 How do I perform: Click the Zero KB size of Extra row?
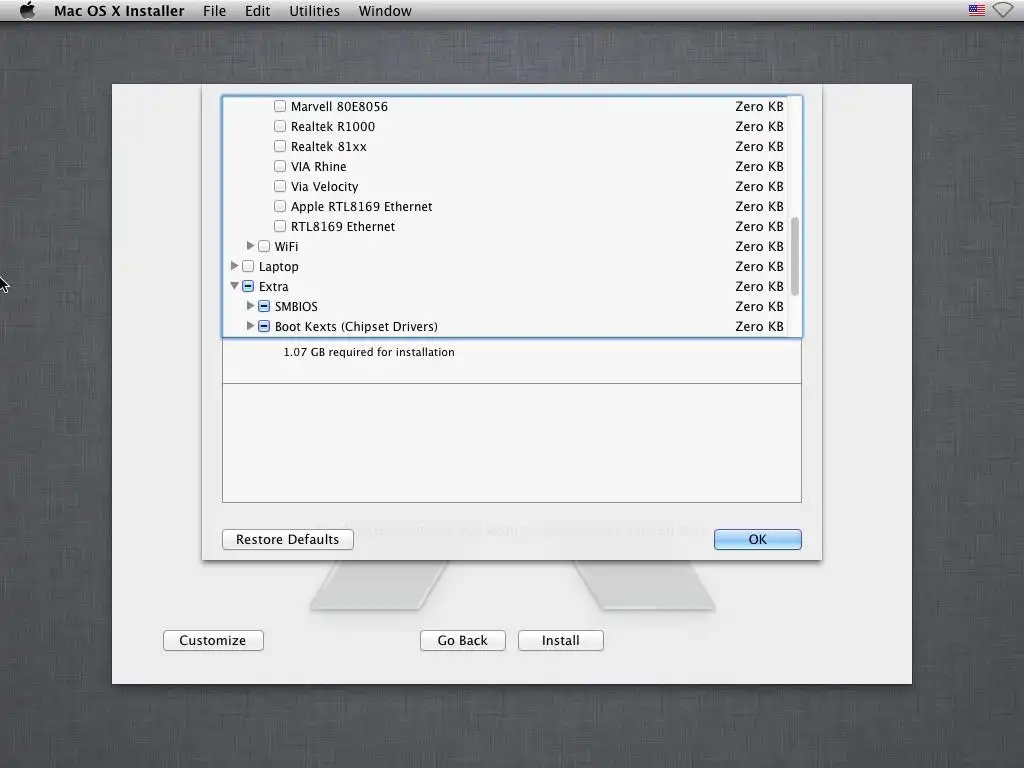coord(759,287)
